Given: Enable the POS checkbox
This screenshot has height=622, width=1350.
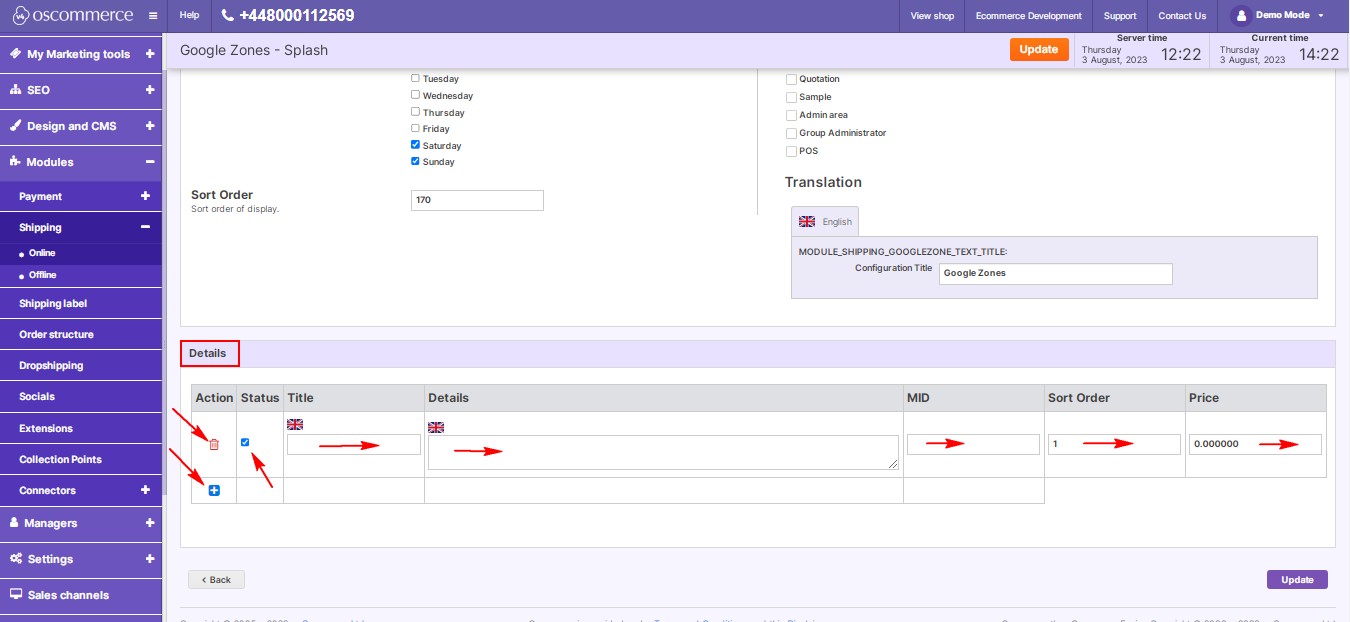Looking at the screenshot, I should click(791, 151).
